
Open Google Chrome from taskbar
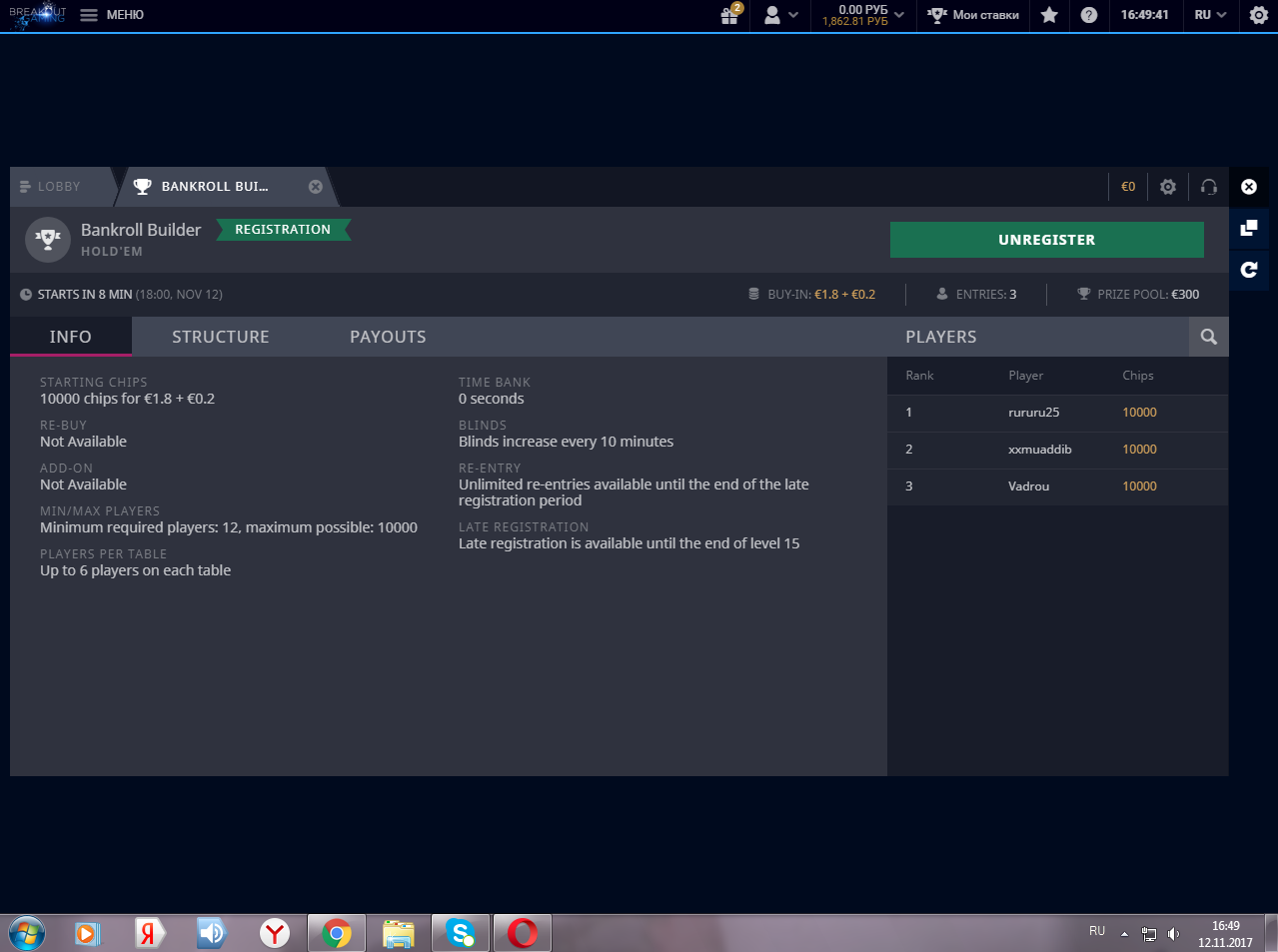pos(337,933)
